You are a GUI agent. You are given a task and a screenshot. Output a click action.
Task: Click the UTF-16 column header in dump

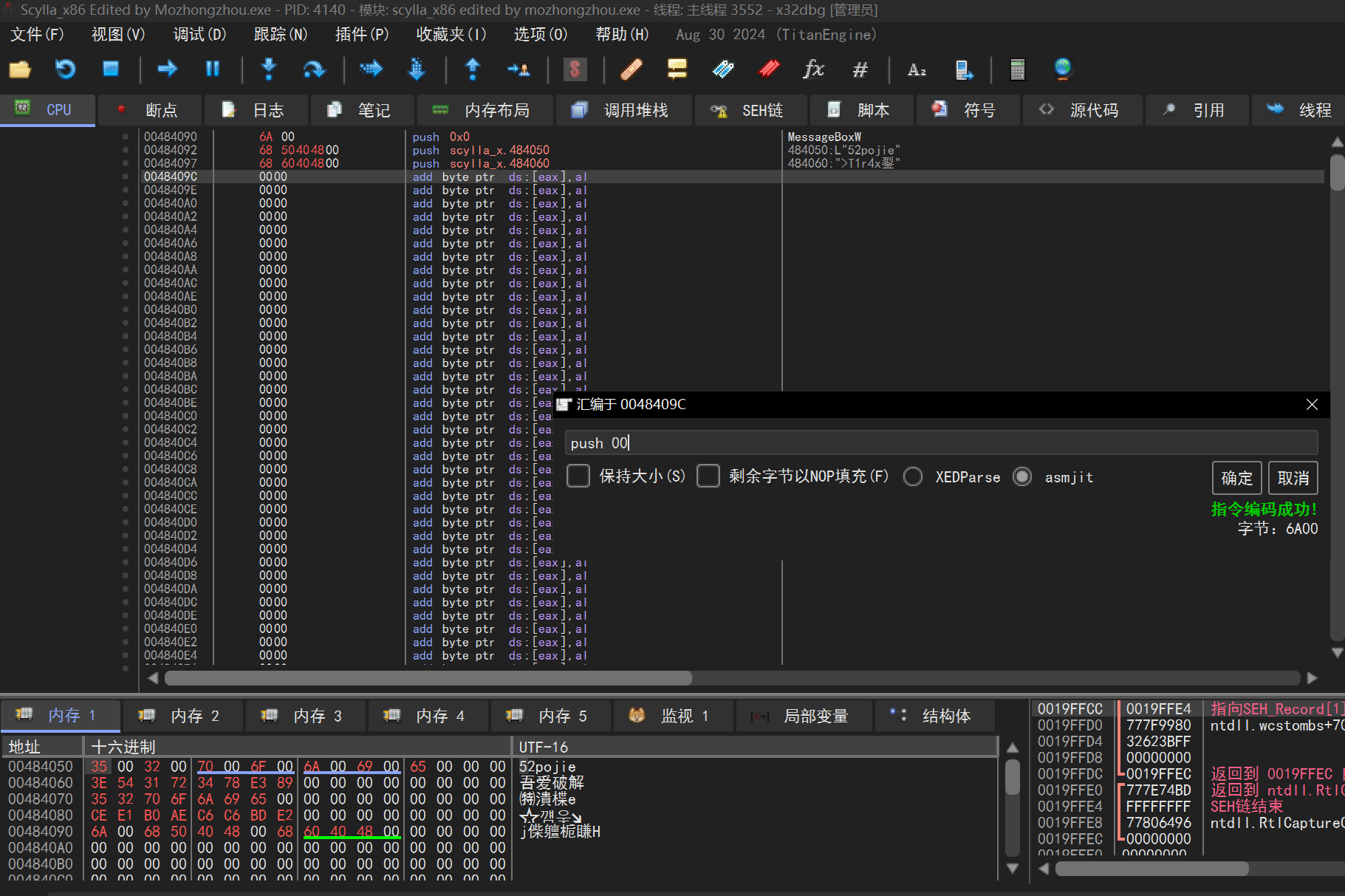point(753,747)
